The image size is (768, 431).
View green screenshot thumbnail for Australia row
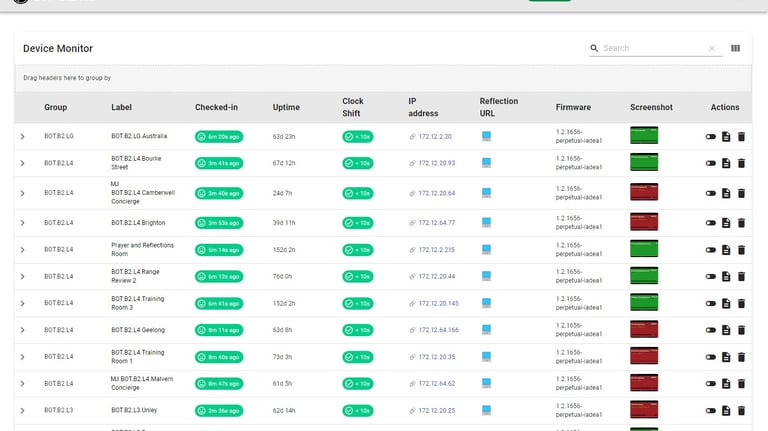pyautogui.click(x=644, y=135)
